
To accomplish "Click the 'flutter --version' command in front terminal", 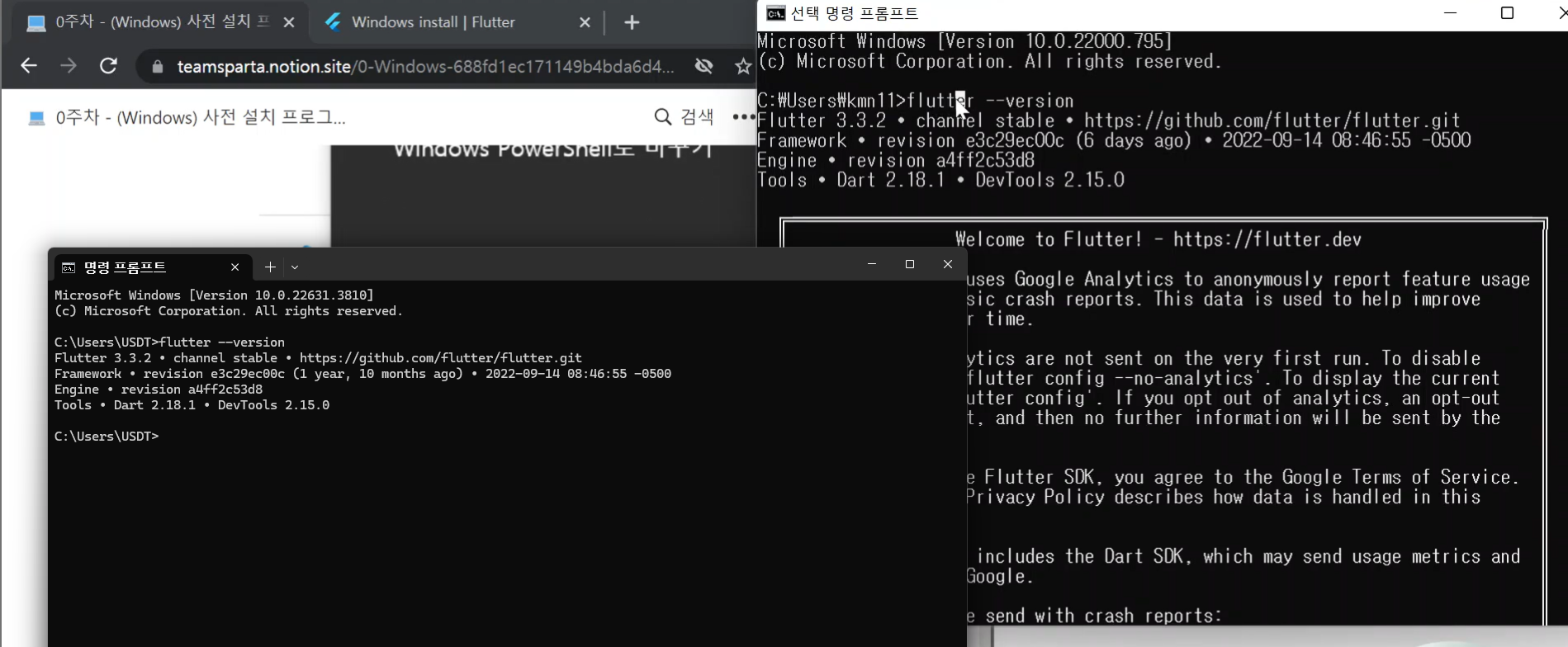I will point(222,342).
